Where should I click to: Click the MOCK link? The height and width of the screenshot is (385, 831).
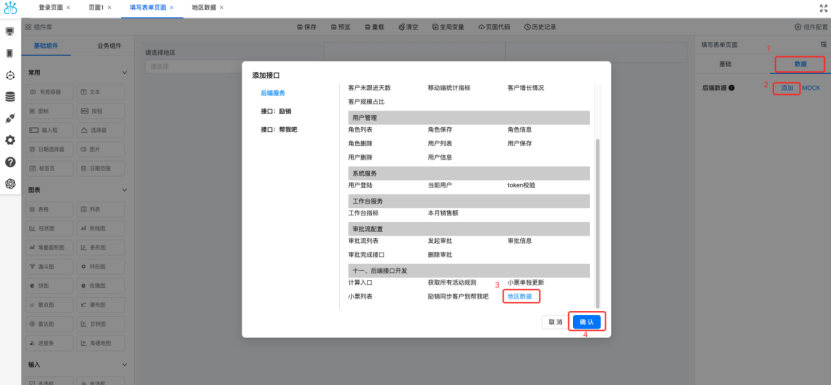pyautogui.click(x=811, y=88)
